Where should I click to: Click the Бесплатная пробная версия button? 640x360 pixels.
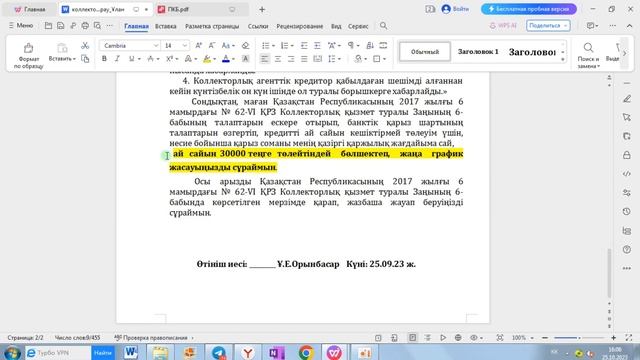tap(529, 9)
